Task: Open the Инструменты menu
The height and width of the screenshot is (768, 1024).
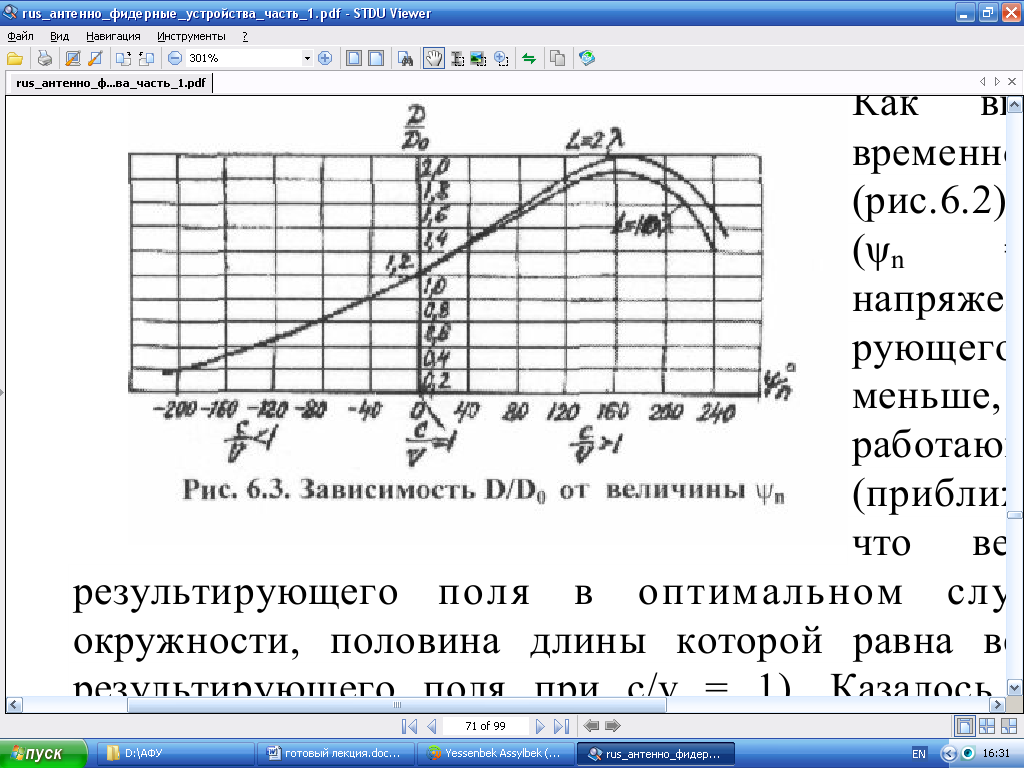Action: click(191, 37)
